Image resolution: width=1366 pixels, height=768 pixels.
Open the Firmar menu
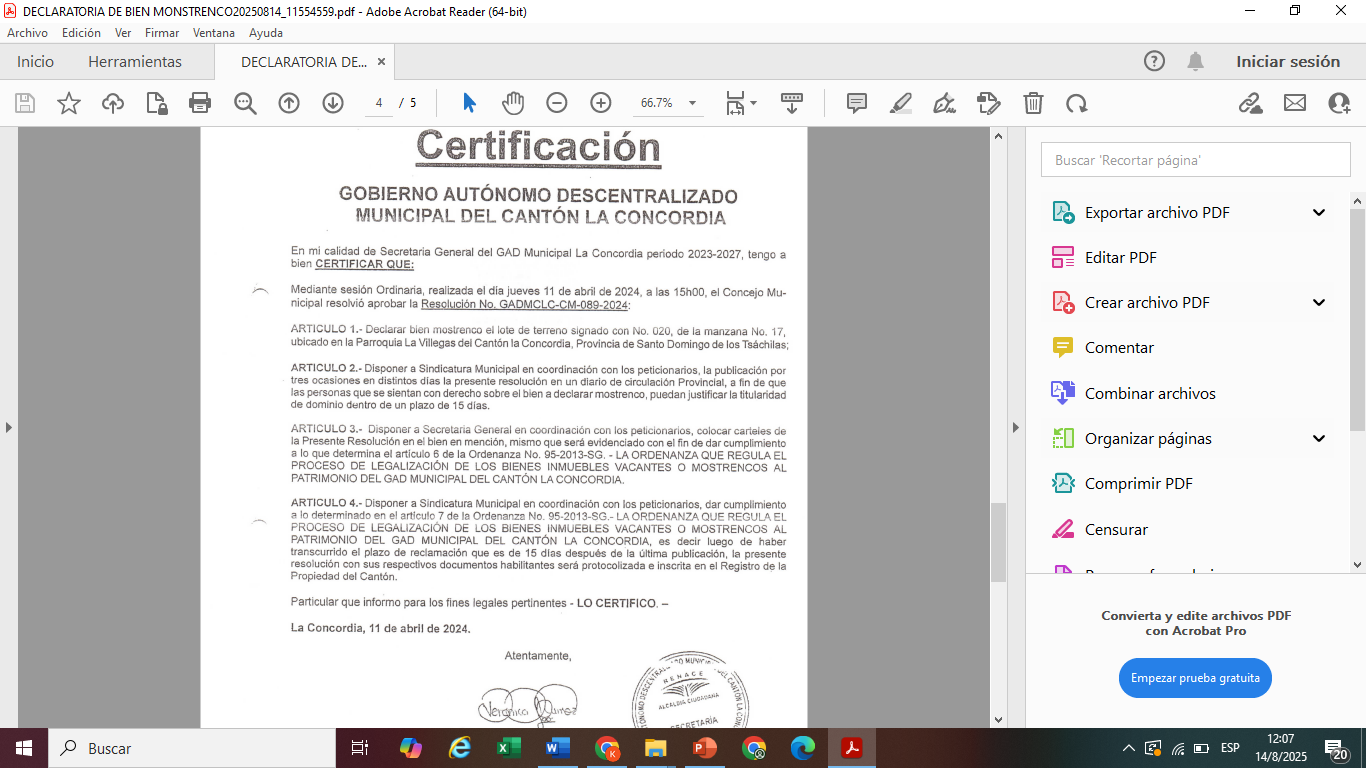coord(162,33)
